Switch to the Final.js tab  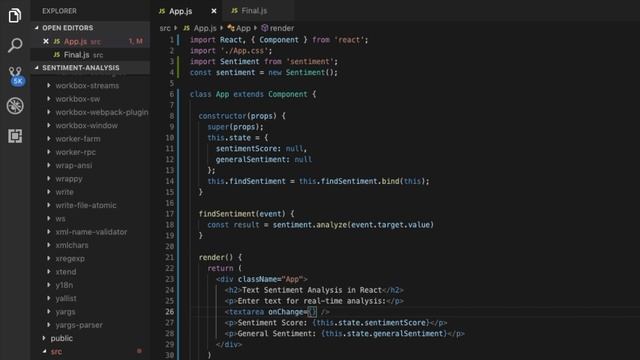point(254,11)
